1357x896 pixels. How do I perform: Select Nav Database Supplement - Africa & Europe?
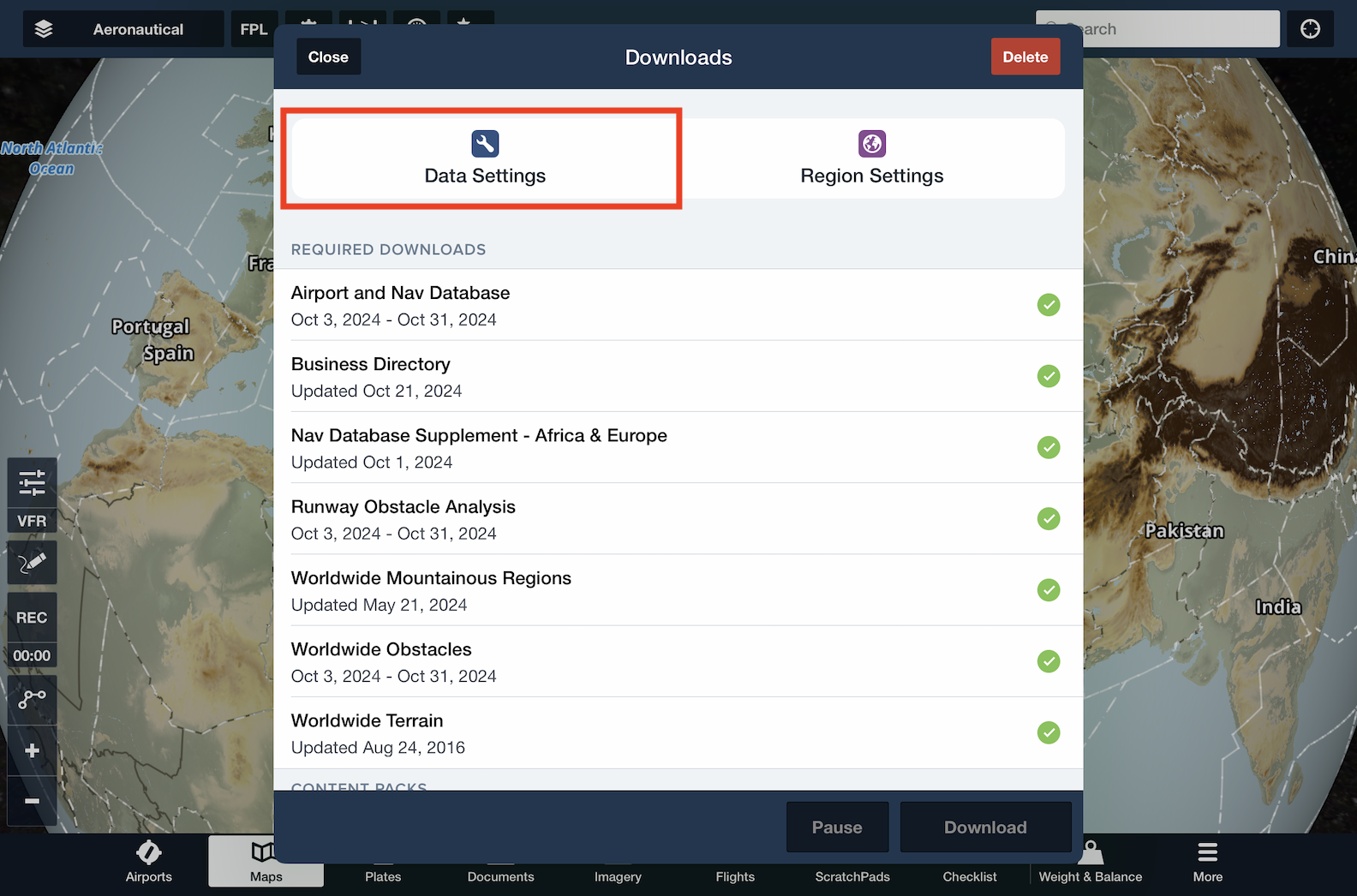pos(479,435)
